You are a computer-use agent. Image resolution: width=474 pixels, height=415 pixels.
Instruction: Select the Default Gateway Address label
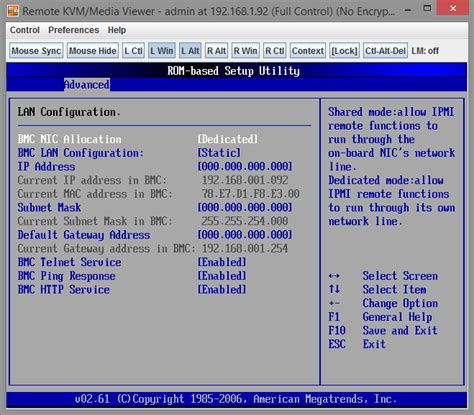[84, 235]
